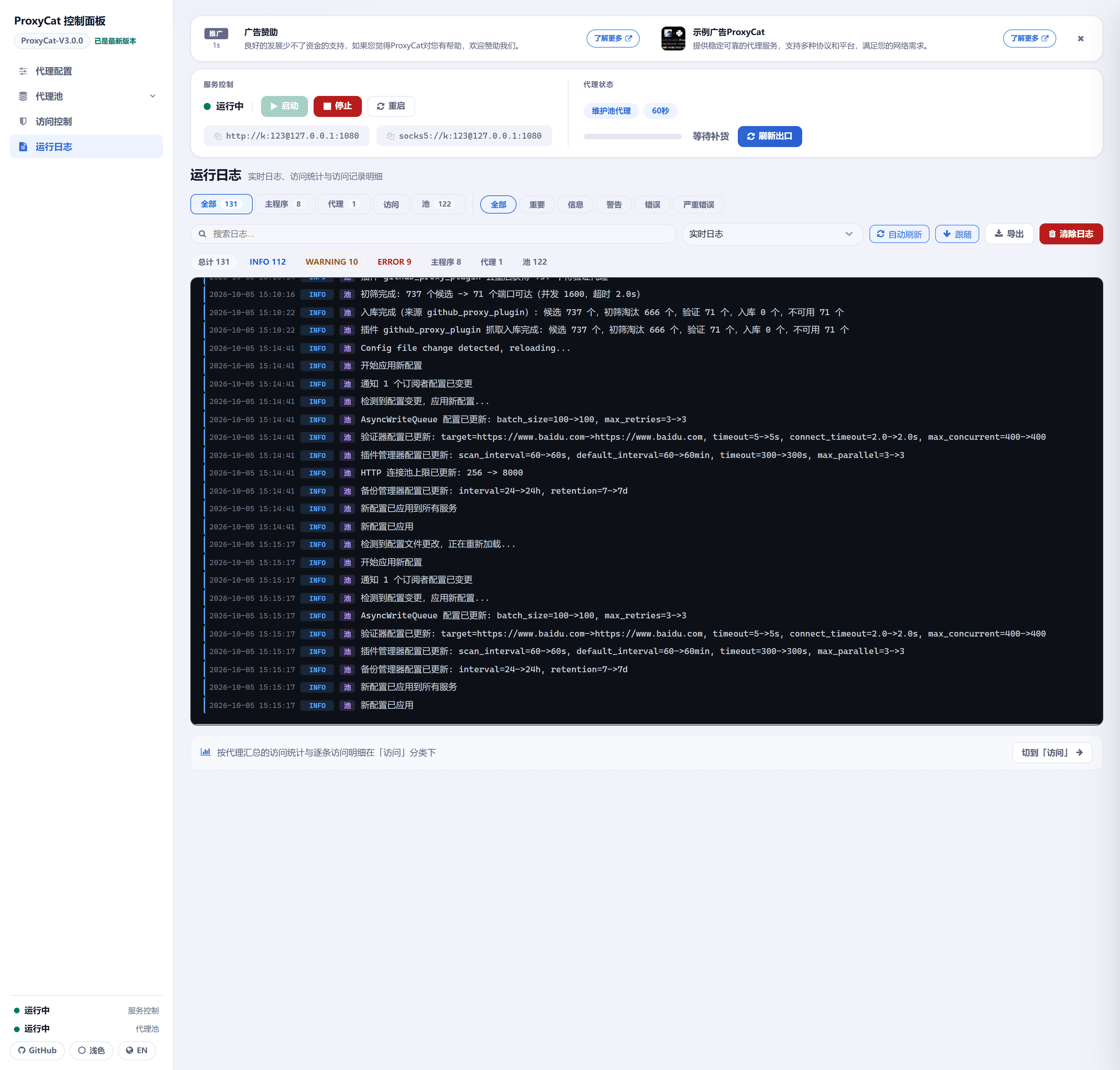Toggle the 跟随 follow button

click(x=957, y=234)
